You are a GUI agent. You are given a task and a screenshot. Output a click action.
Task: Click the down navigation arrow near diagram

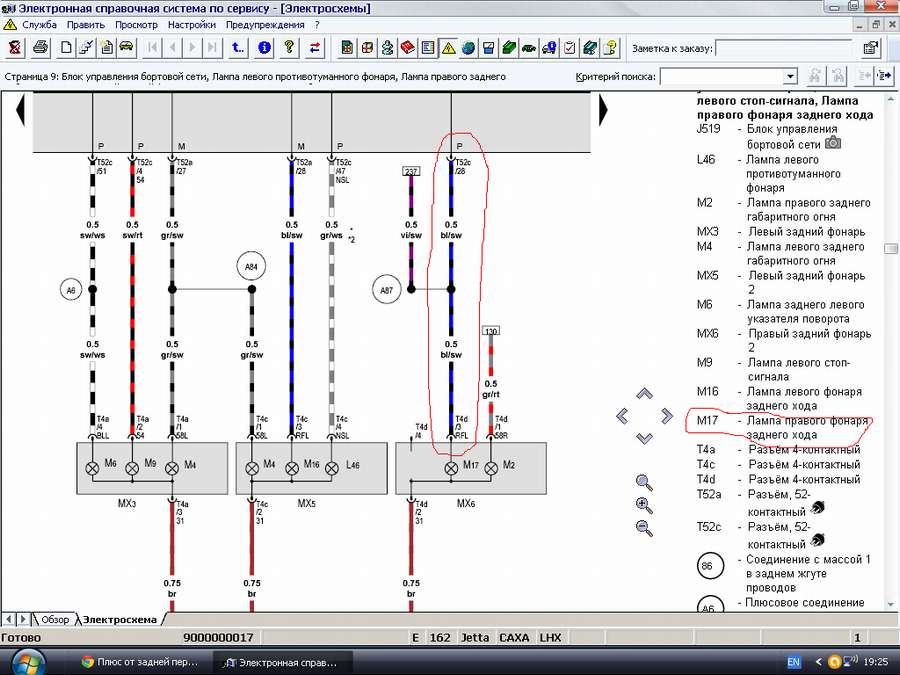point(644,438)
